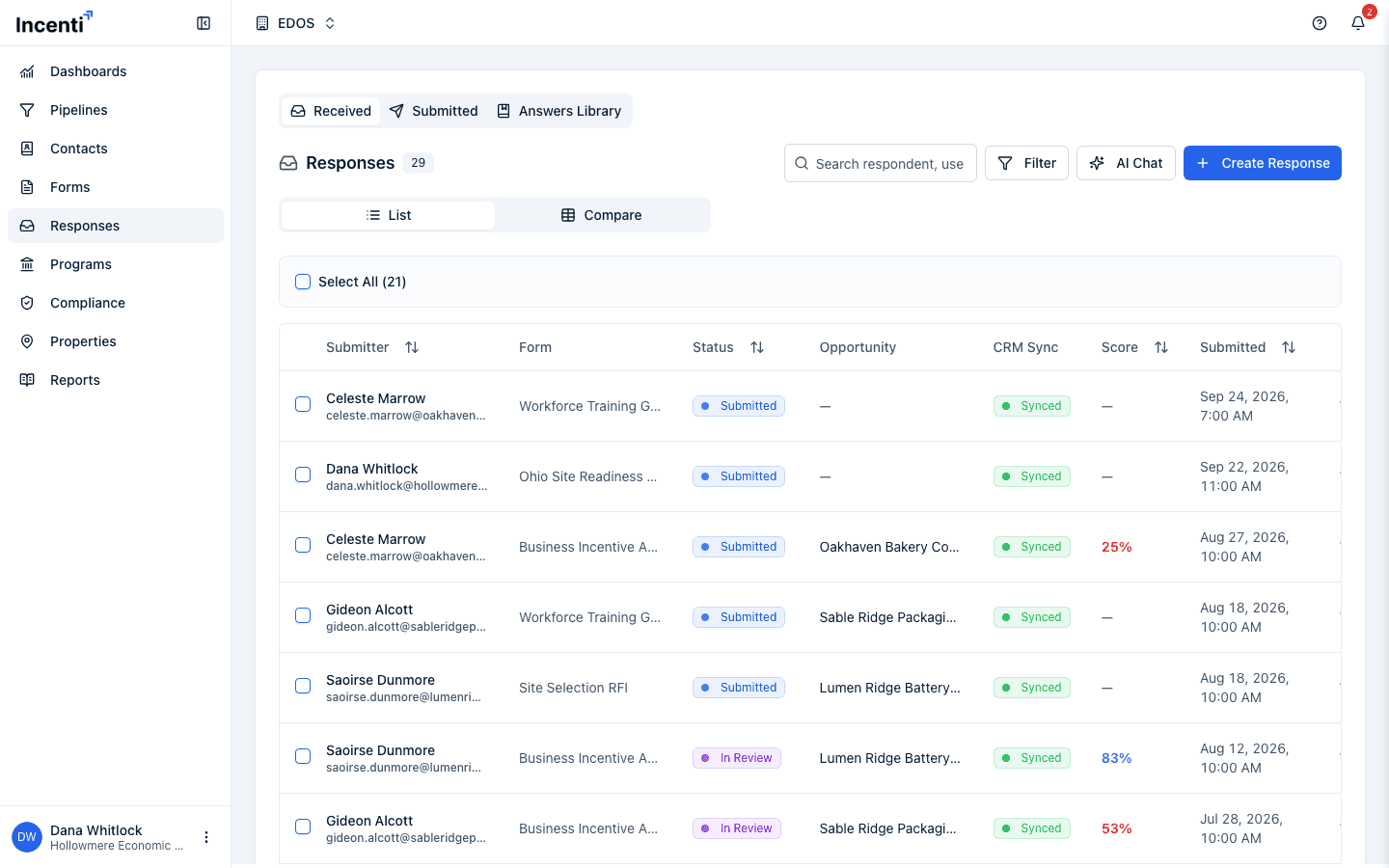Switch to the Submitted tab
Screen dimensions: 1389x868
pos(433,111)
